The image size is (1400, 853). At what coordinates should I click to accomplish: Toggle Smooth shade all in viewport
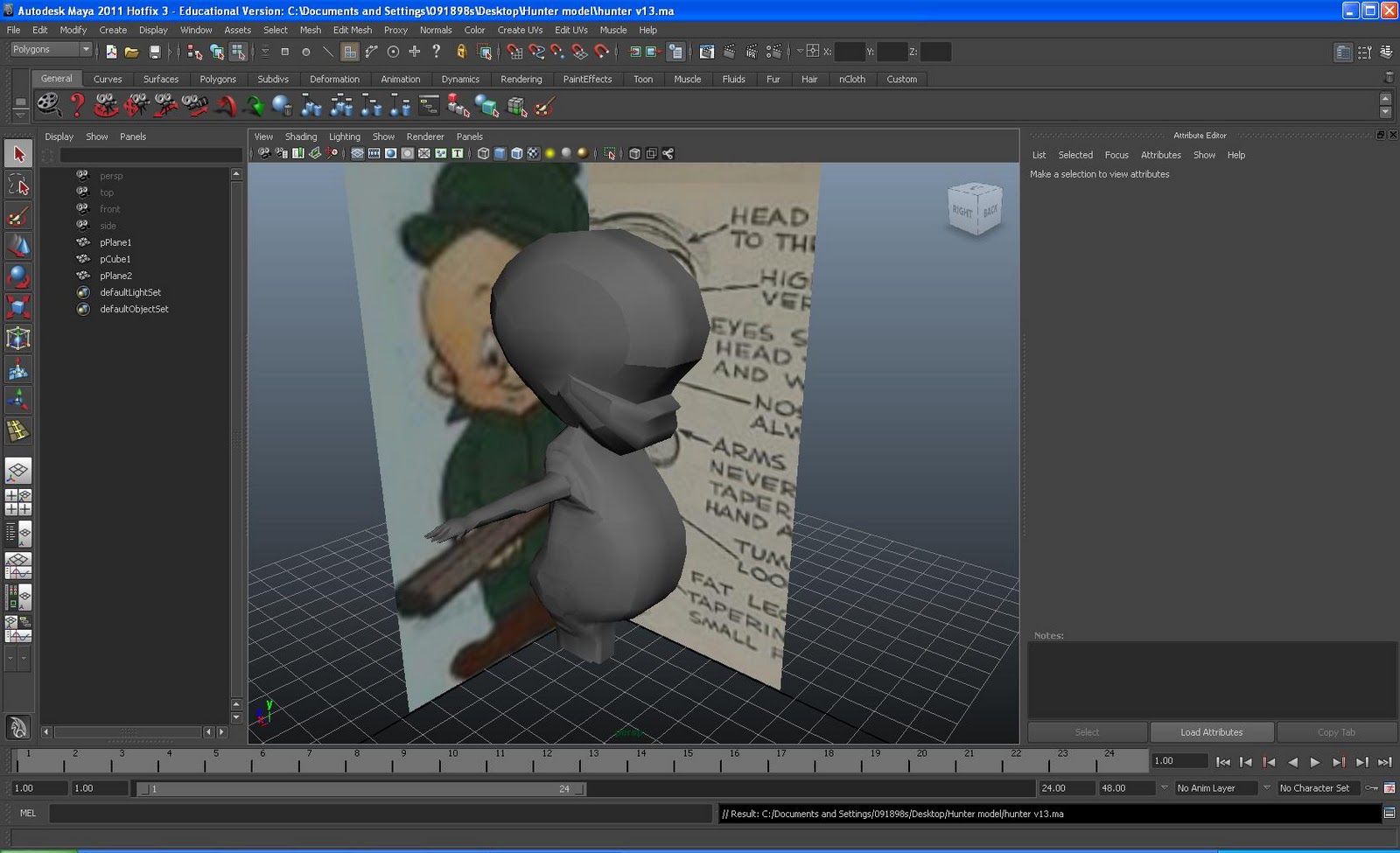pyautogui.click(x=500, y=153)
